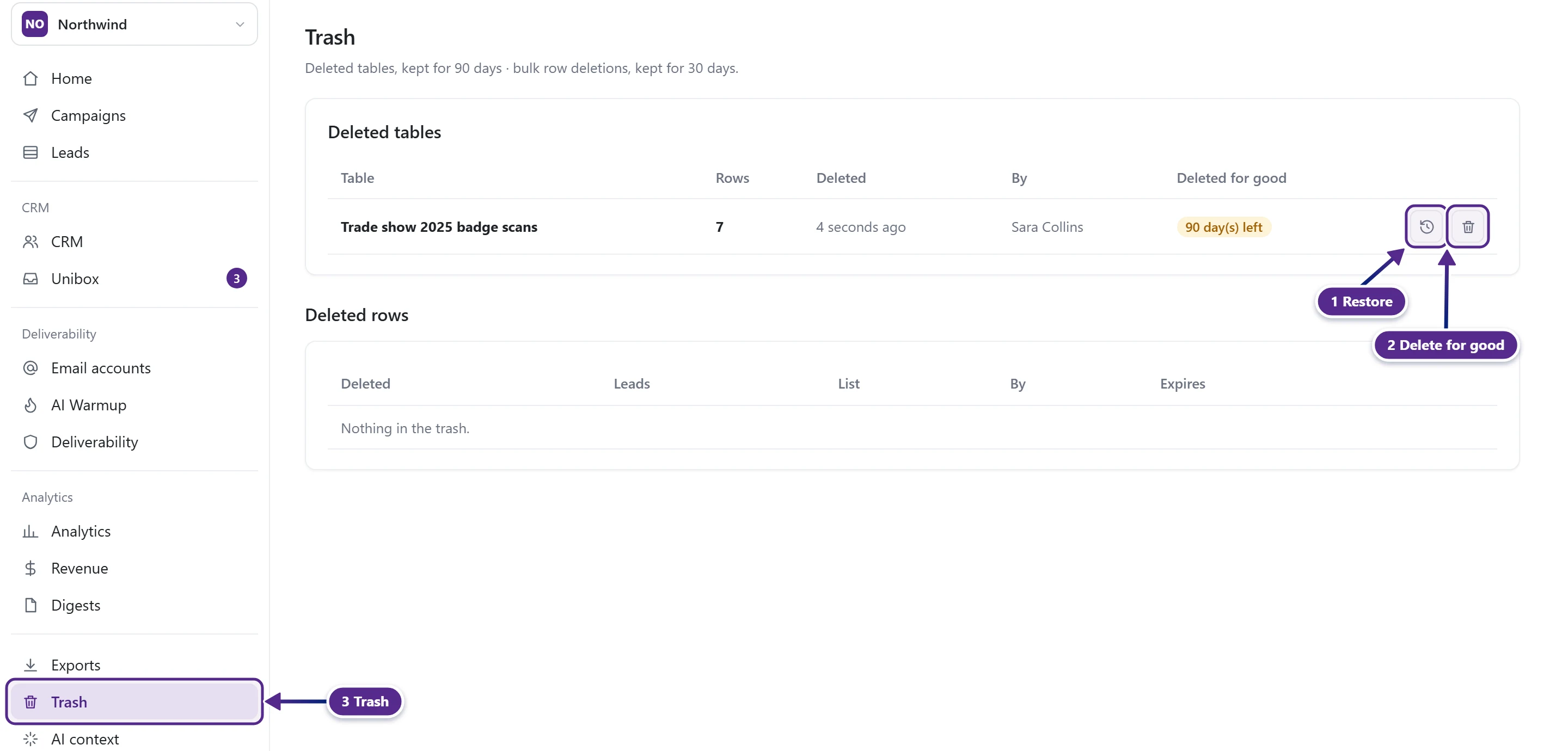Open AI Warmup page
Screen dimensions: 1568x751
tap(134, 405)
